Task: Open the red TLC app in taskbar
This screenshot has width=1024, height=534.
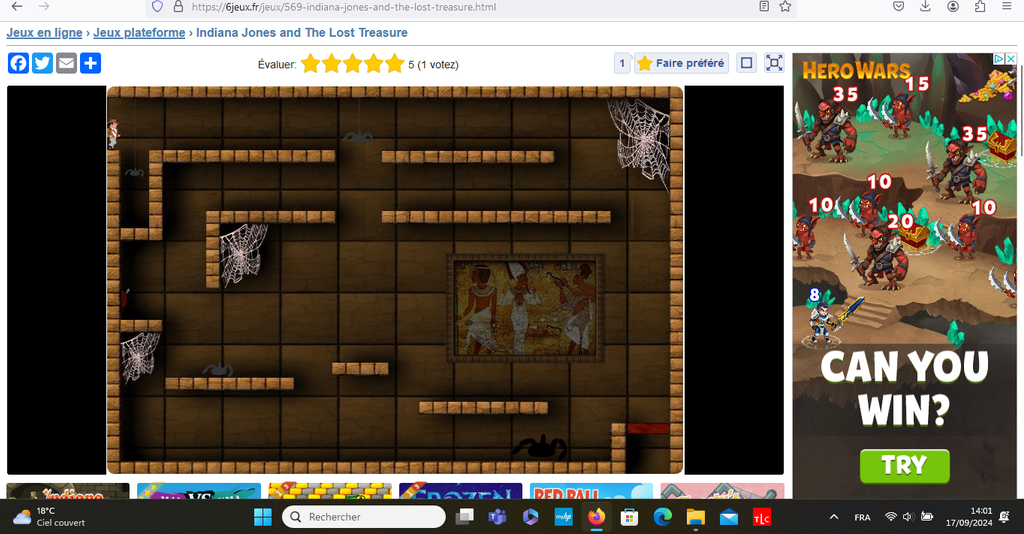Action: (761, 517)
